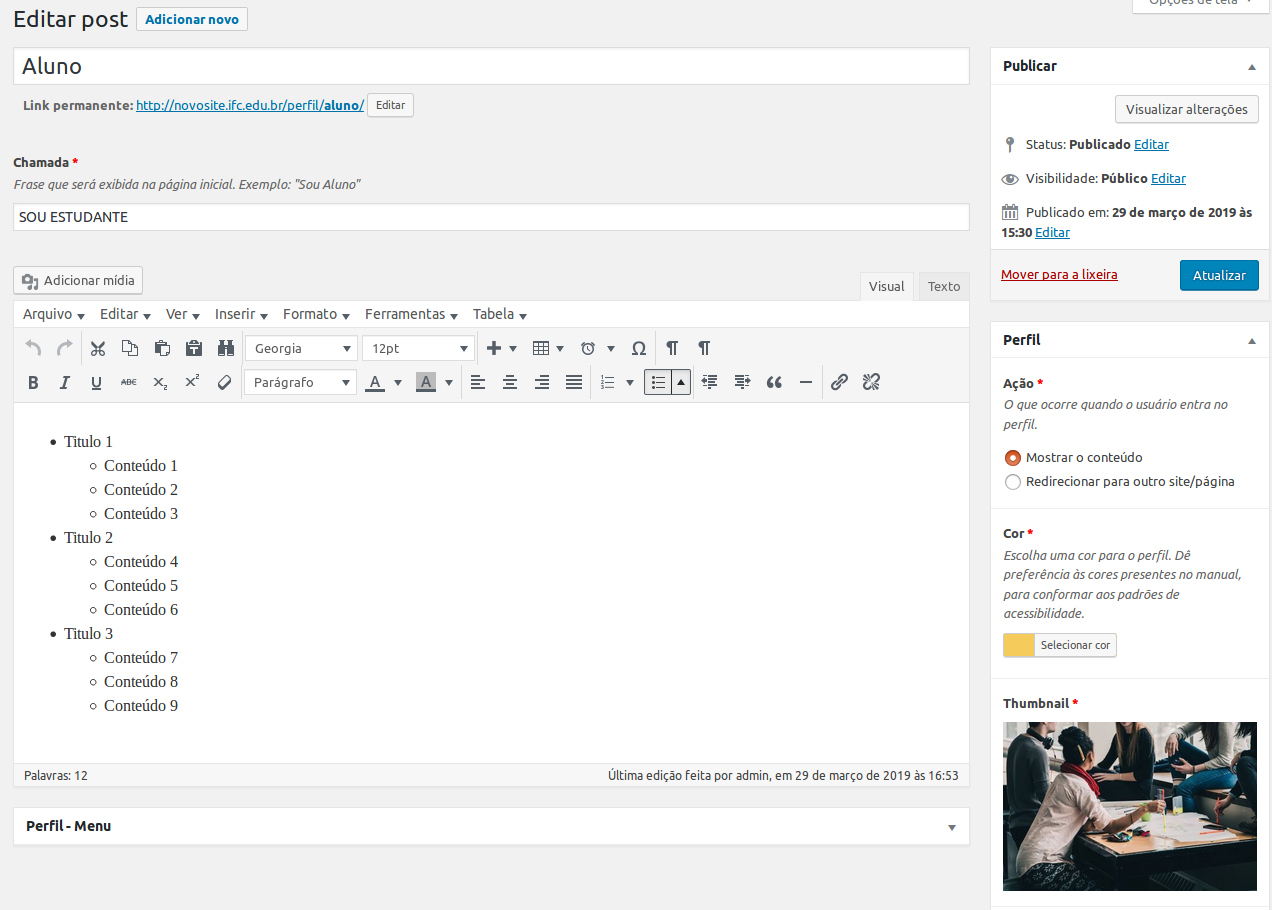
Task: Click the insert link icon
Action: coord(839,382)
